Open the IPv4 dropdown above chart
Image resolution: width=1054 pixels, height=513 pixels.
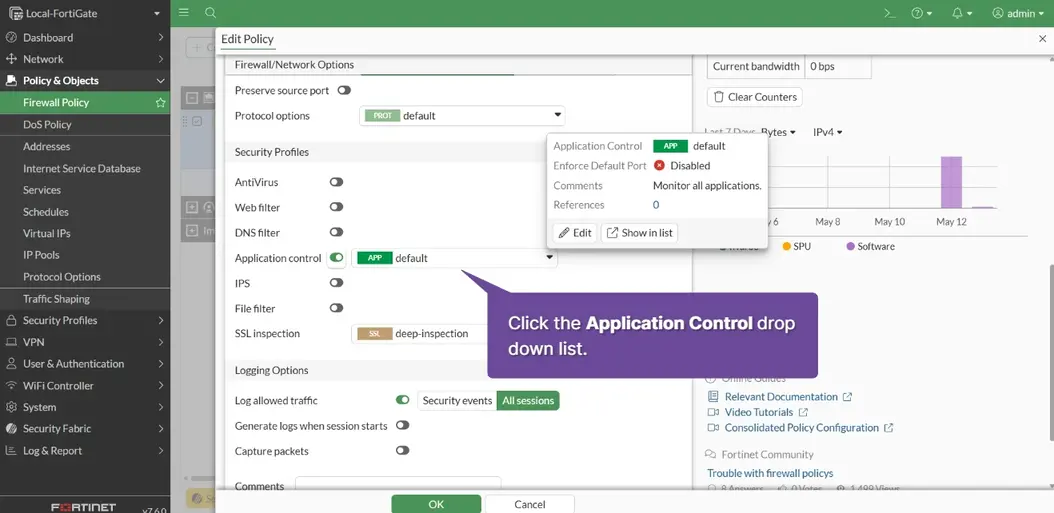[x=827, y=132]
